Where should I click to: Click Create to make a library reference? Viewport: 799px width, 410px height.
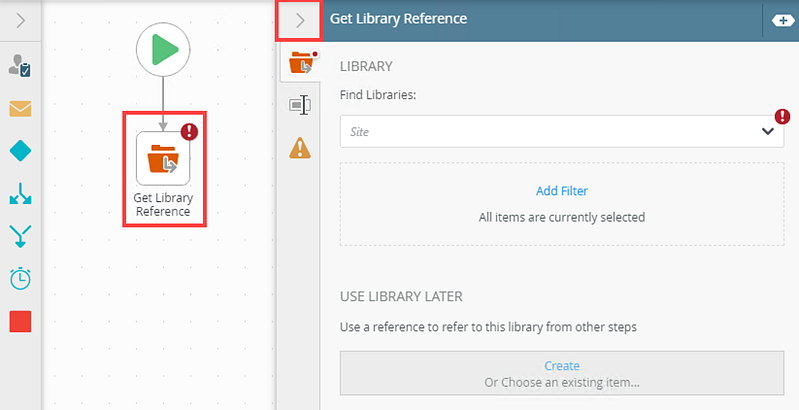[x=562, y=366]
